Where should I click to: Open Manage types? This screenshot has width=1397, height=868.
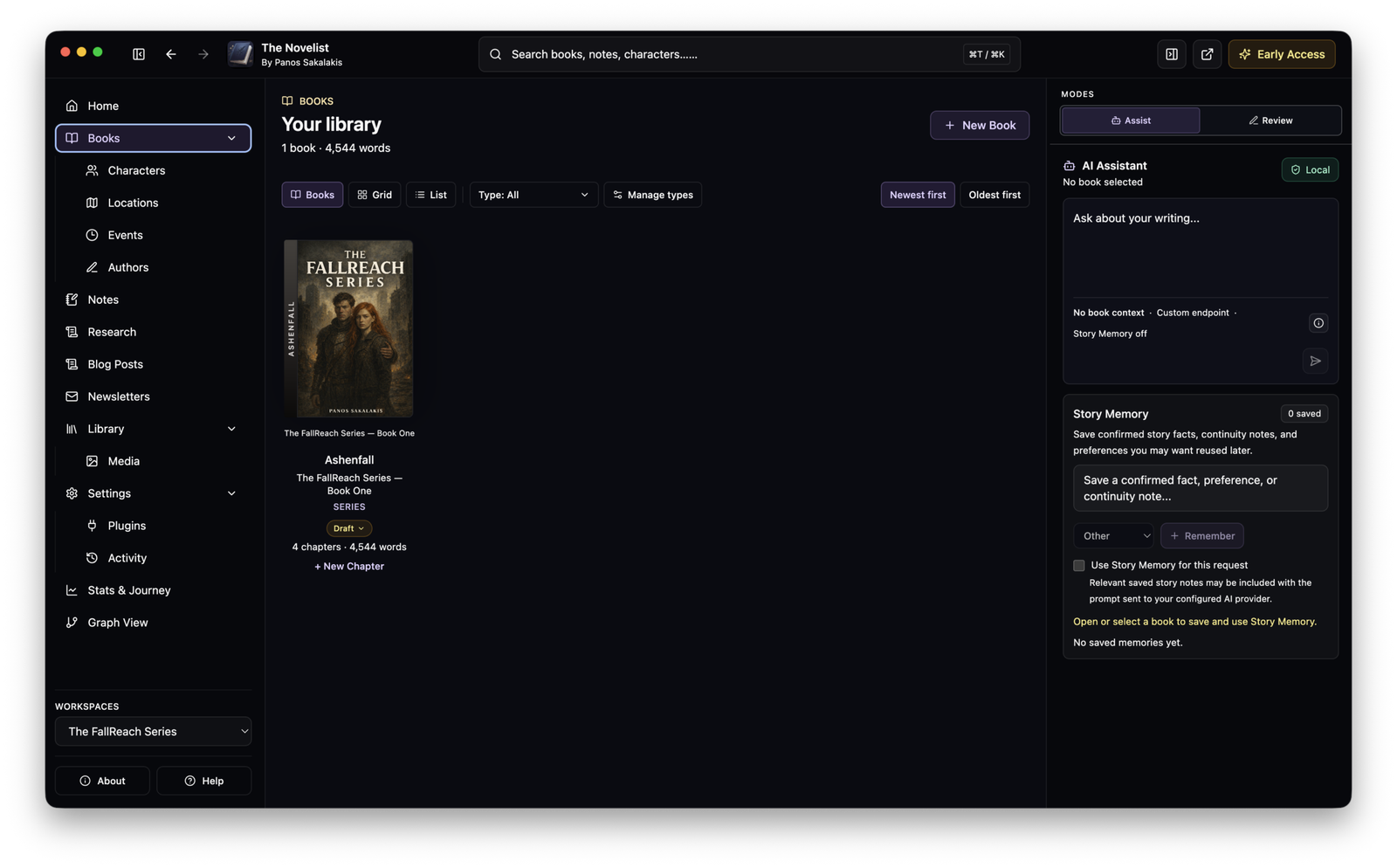pyautogui.click(x=653, y=195)
